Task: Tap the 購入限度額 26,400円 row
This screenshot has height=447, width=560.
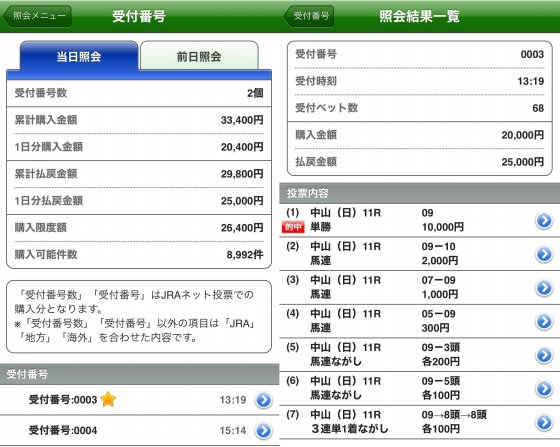Action: tap(139, 228)
